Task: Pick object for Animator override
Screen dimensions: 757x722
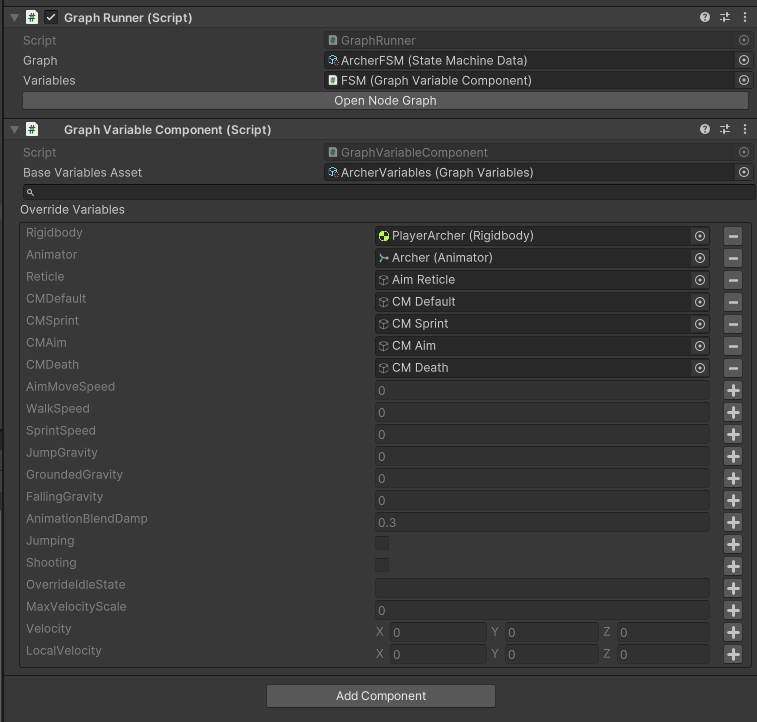Action: click(700, 258)
